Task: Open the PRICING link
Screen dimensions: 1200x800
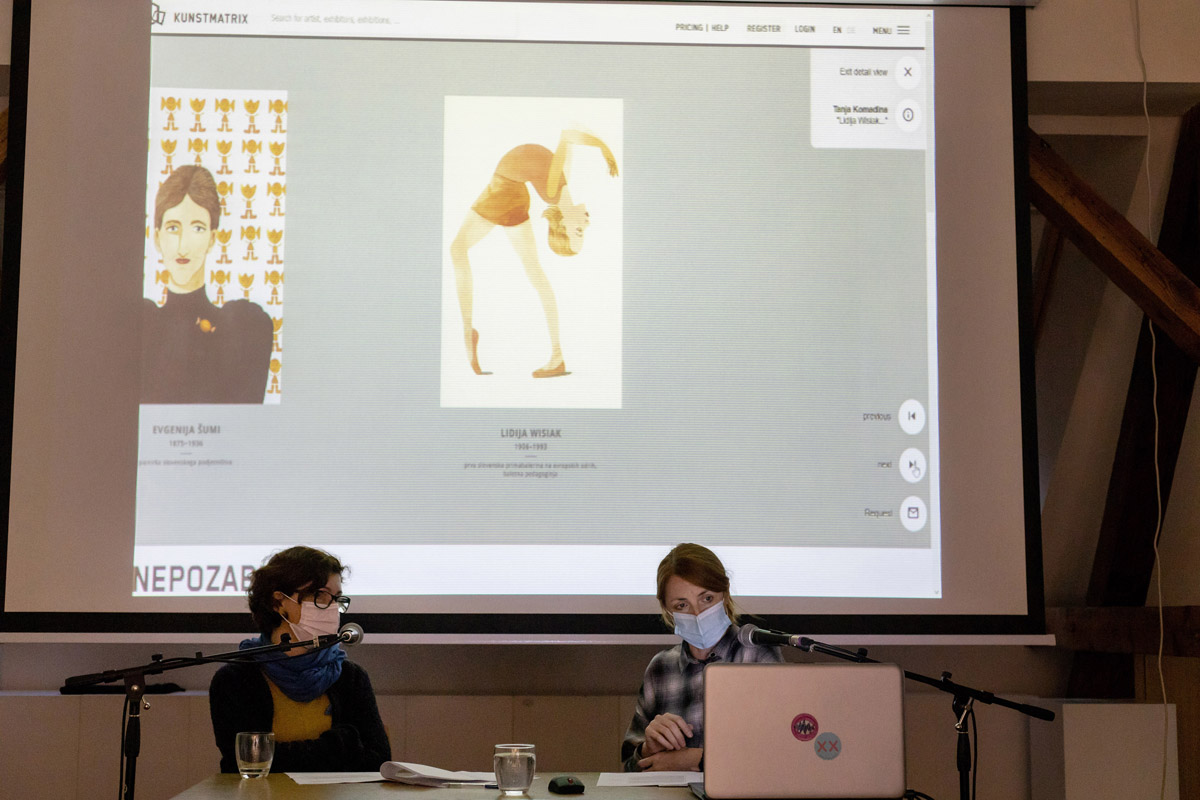Action: coord(688,28)
